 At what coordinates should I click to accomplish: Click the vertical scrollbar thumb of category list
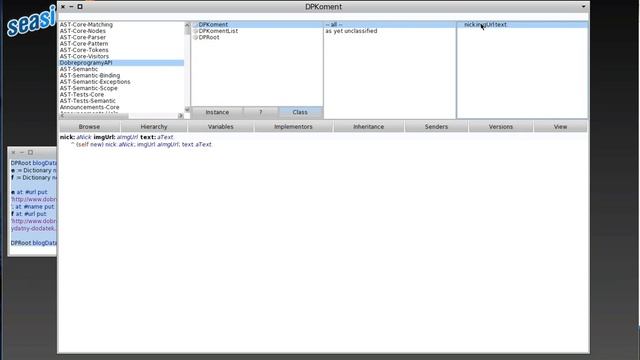click(187, 31)
